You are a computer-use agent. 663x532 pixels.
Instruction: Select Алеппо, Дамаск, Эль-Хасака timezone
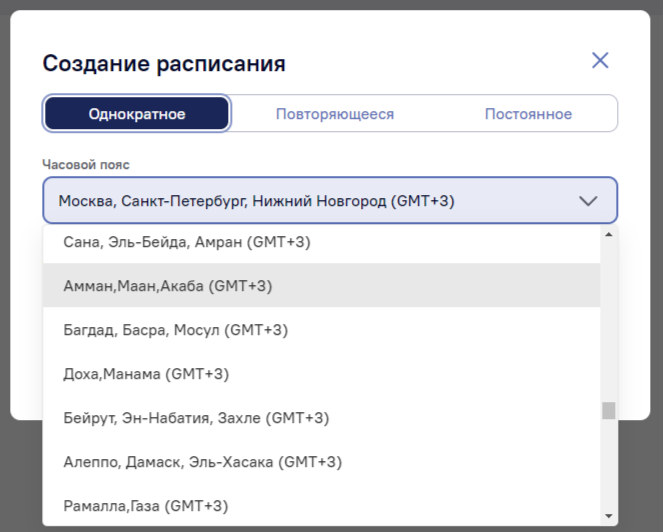tap(202, 462)
